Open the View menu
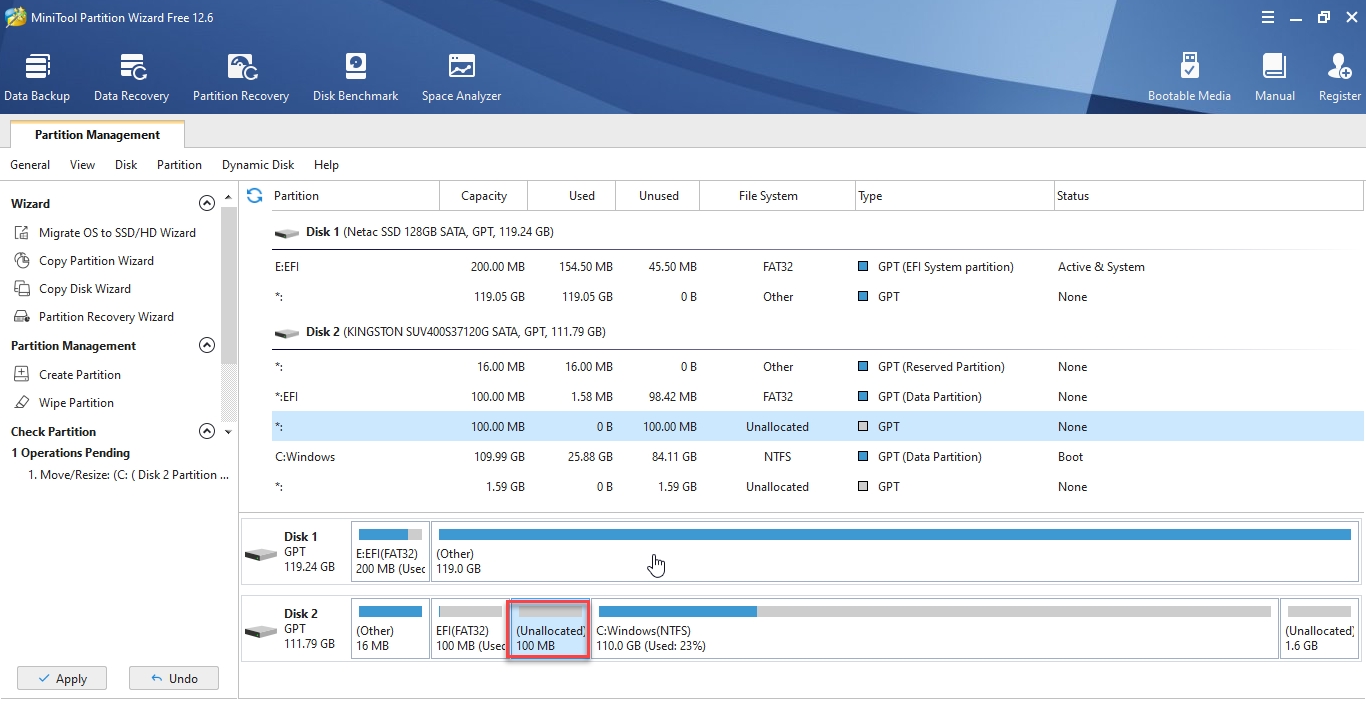Viewport: 1366px width, 720px height. coord(83,165)
